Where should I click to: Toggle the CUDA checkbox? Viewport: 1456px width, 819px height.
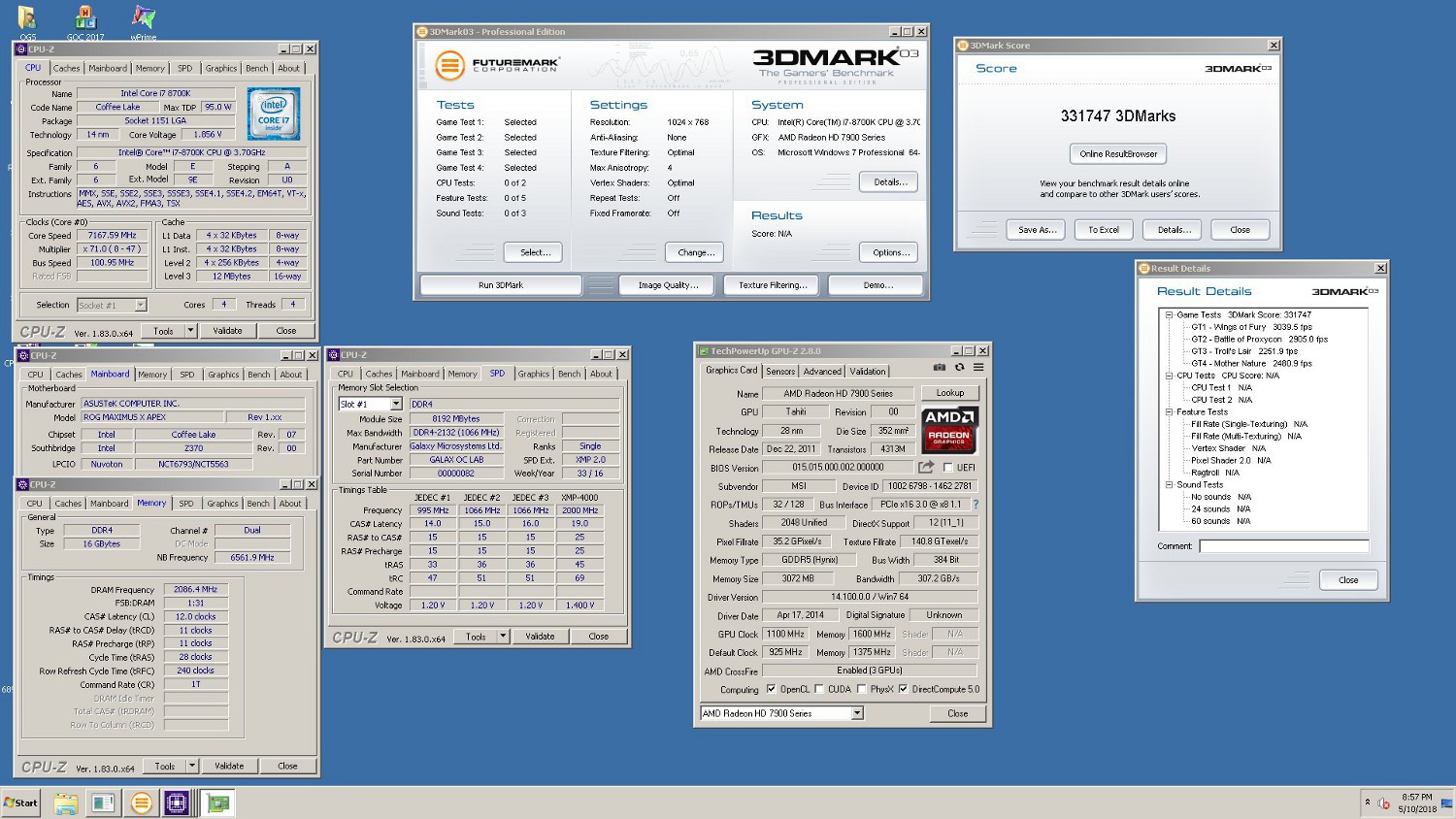coord(819,689)
